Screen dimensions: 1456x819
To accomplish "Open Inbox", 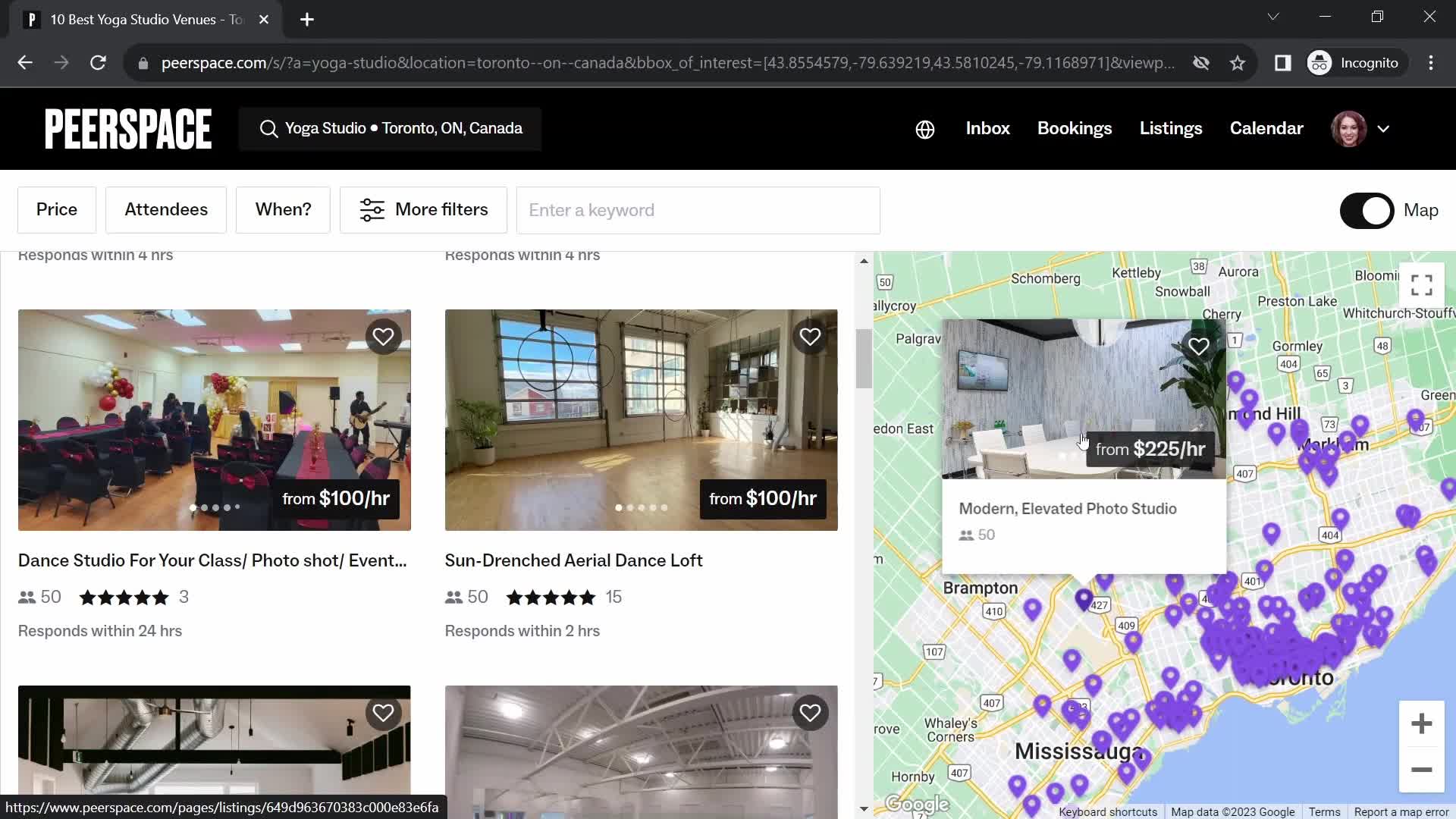I will [987, 129].
